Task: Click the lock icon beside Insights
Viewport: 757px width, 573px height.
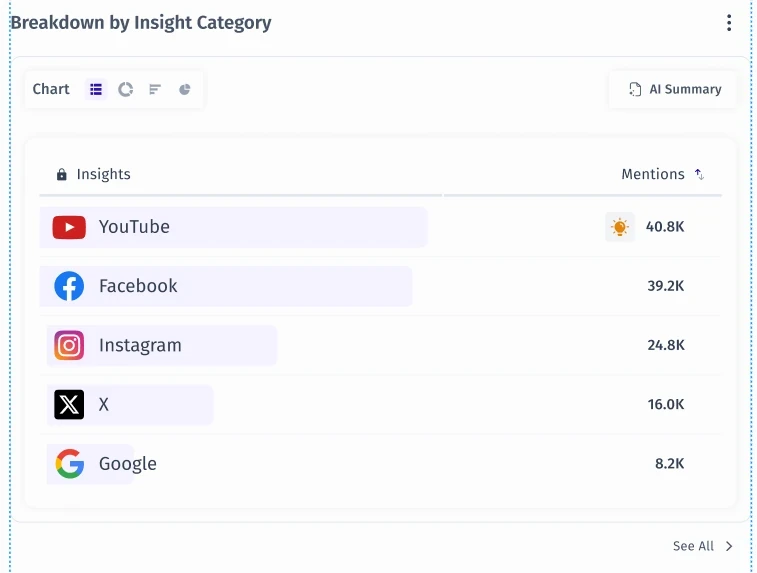Action: (61, 174)
